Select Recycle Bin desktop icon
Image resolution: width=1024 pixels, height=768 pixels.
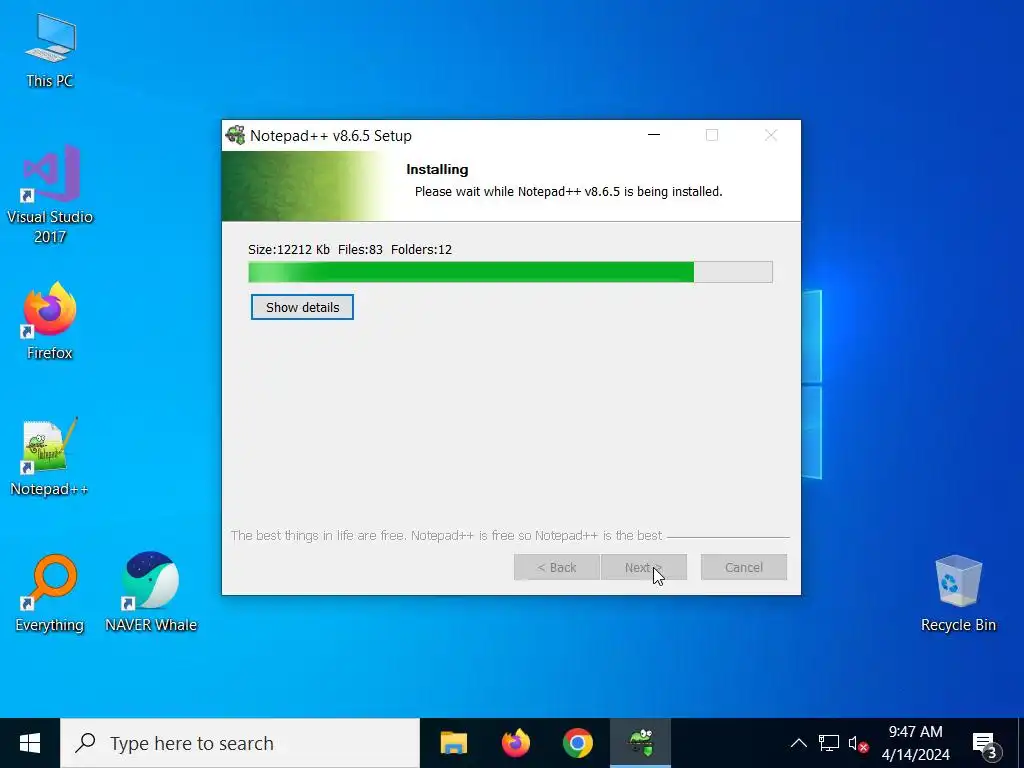(958, 593)
